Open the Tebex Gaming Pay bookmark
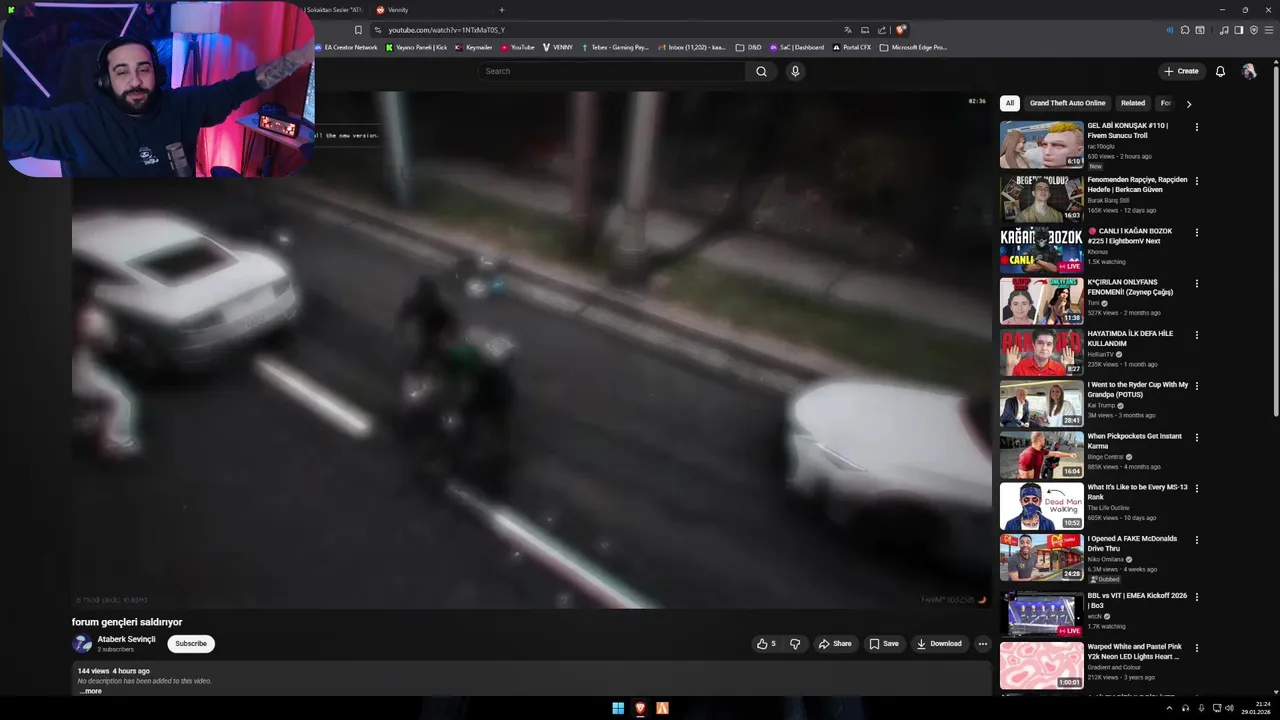The image size is (1280, 720). tap(615, 47)
